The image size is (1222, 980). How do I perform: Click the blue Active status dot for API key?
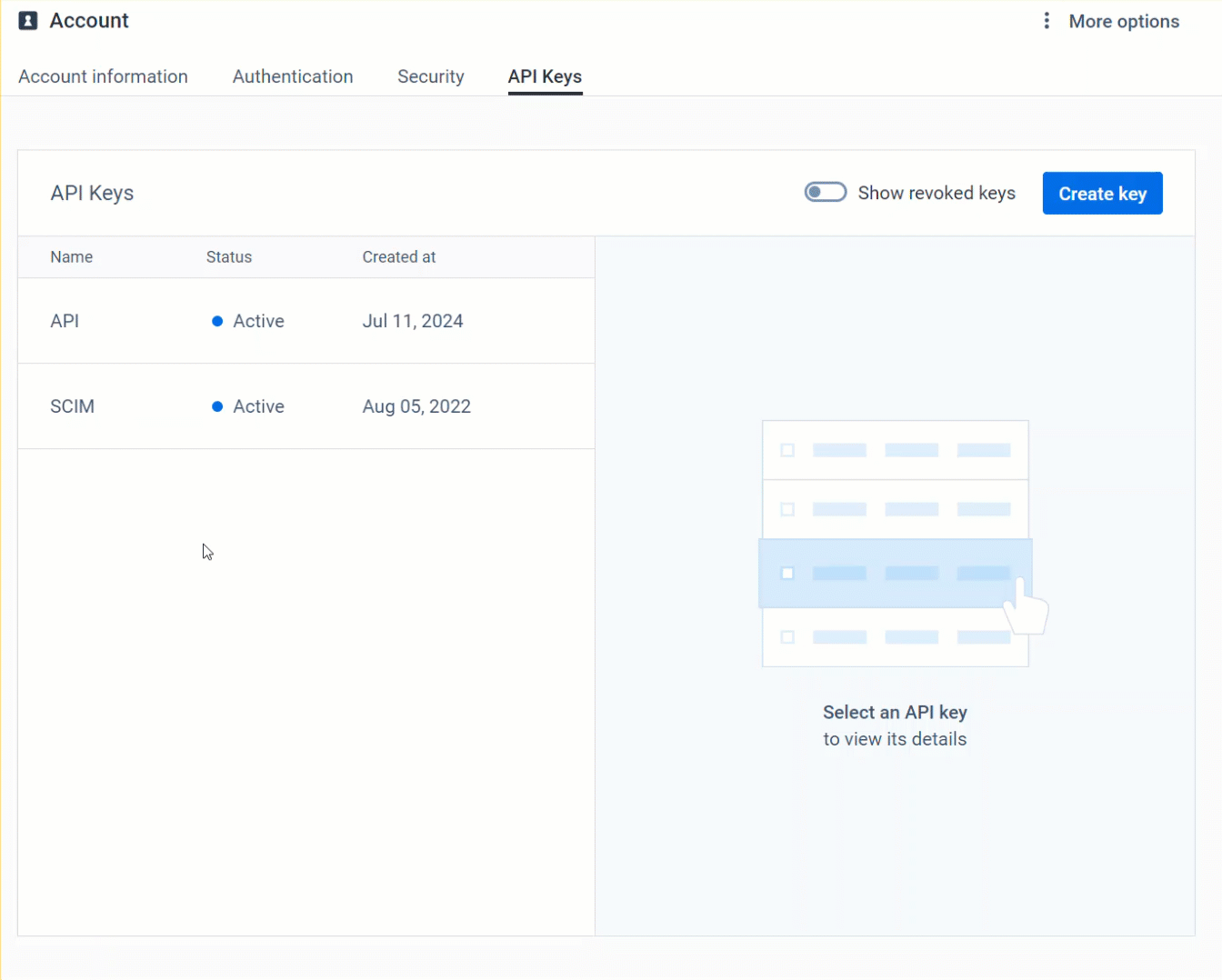[216, 321]
